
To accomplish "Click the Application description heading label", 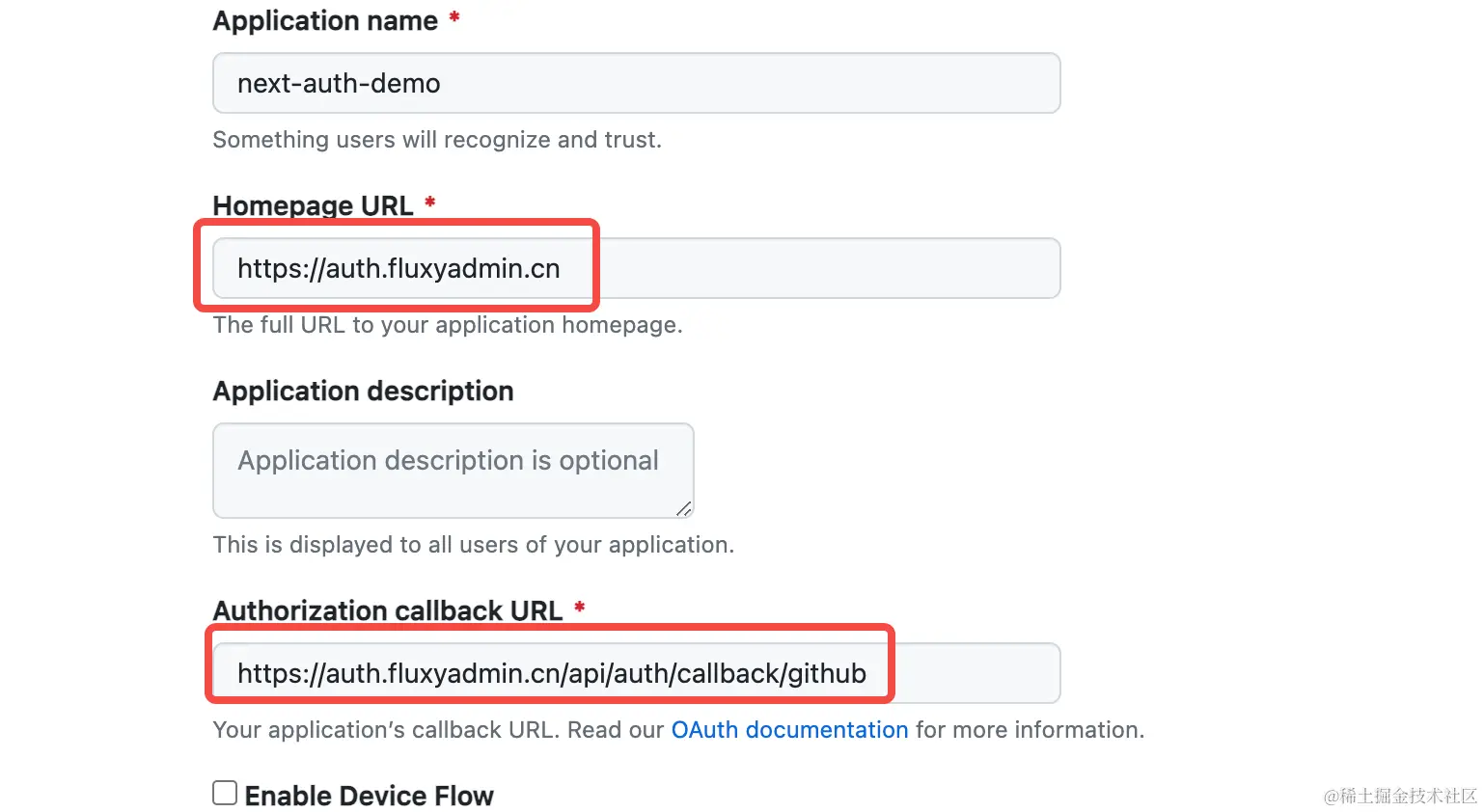I will tap(363, 391).
